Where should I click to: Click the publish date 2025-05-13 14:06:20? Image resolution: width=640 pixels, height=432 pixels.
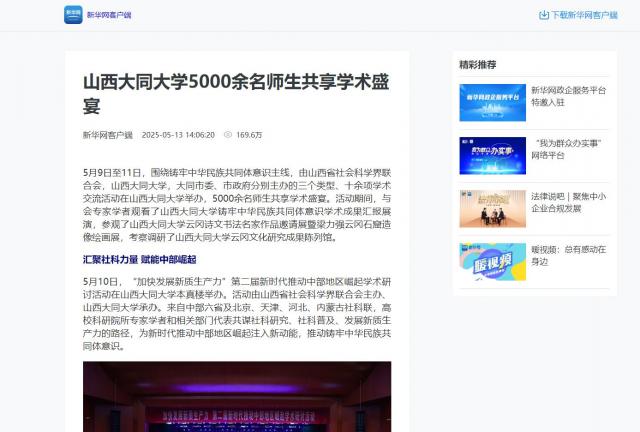point(178,134)
